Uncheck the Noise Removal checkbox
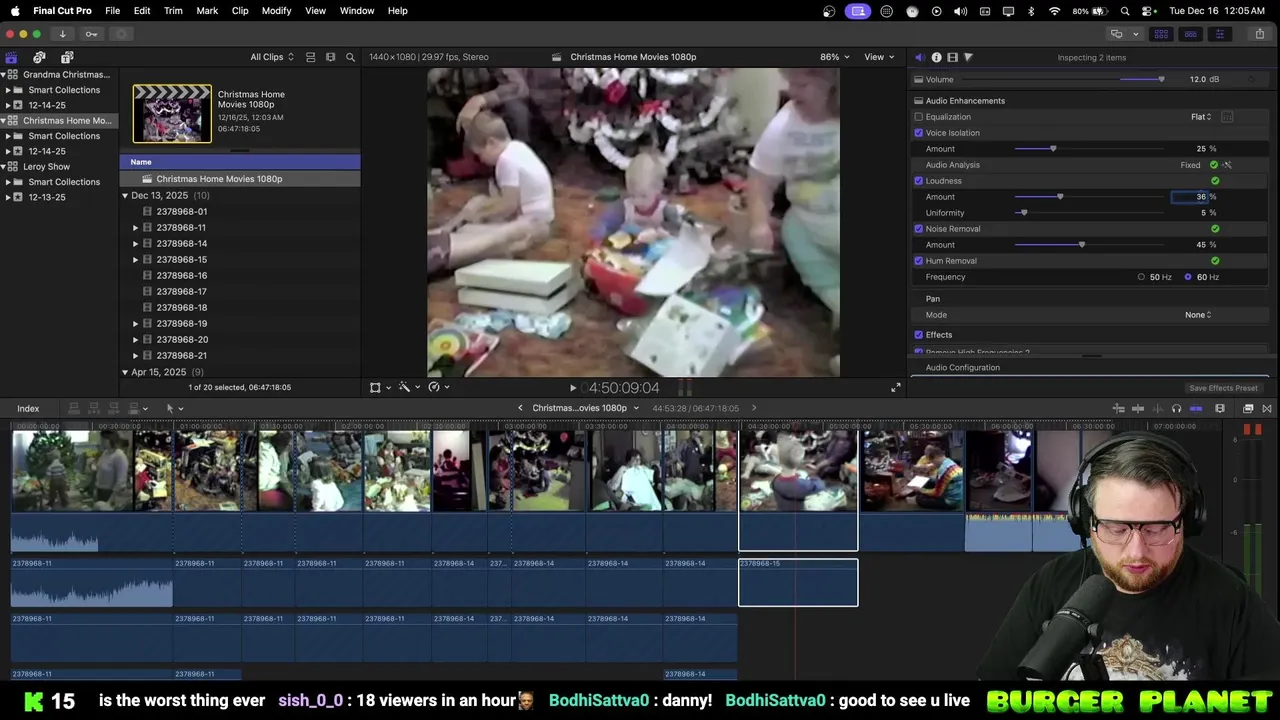1280x720 pixels. (x=919, y=229)
